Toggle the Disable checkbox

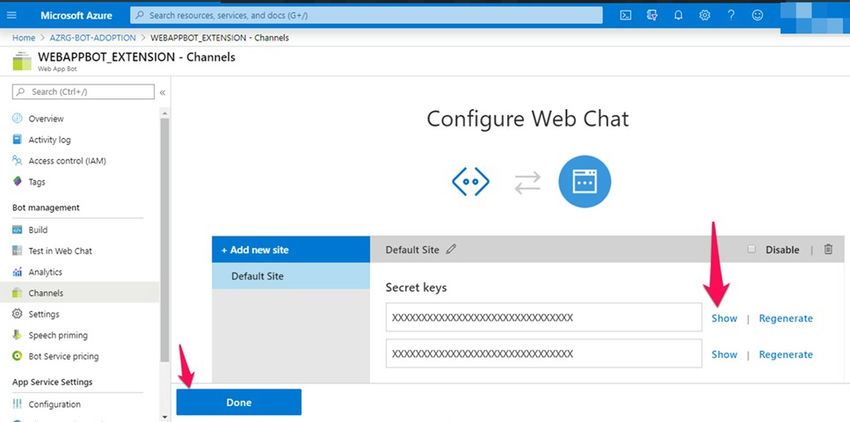[751, 249]
